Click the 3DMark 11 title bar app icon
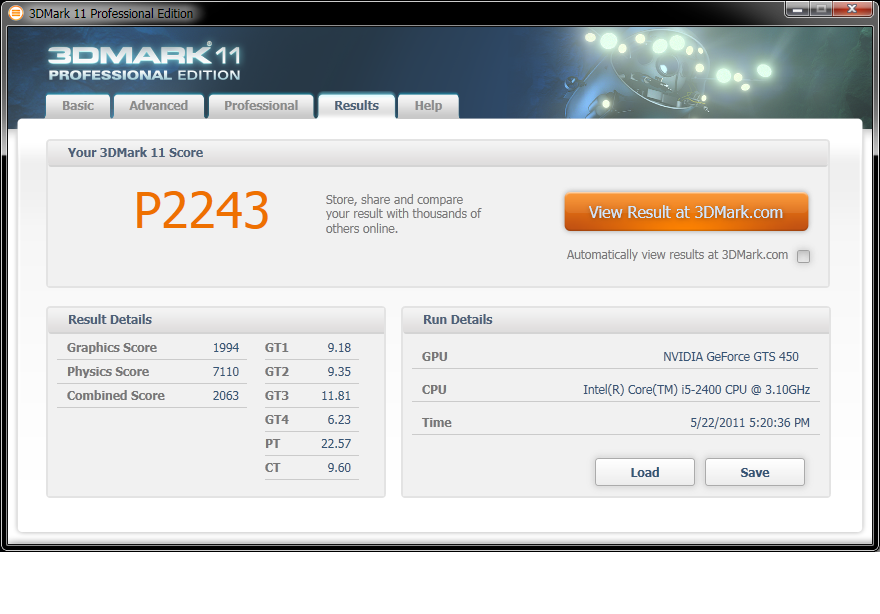Screen dimensions: 880x614 click(x=16, y=13)
